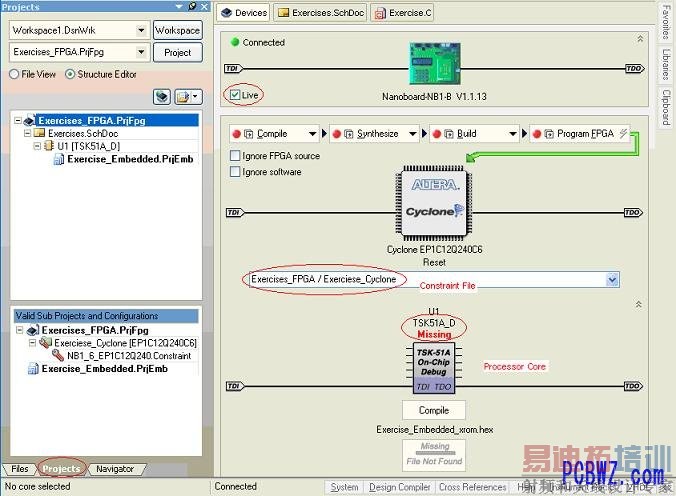This screenshot has height=496, width=676.
Task: Click the Project button
Action: (x=178, y=53)
